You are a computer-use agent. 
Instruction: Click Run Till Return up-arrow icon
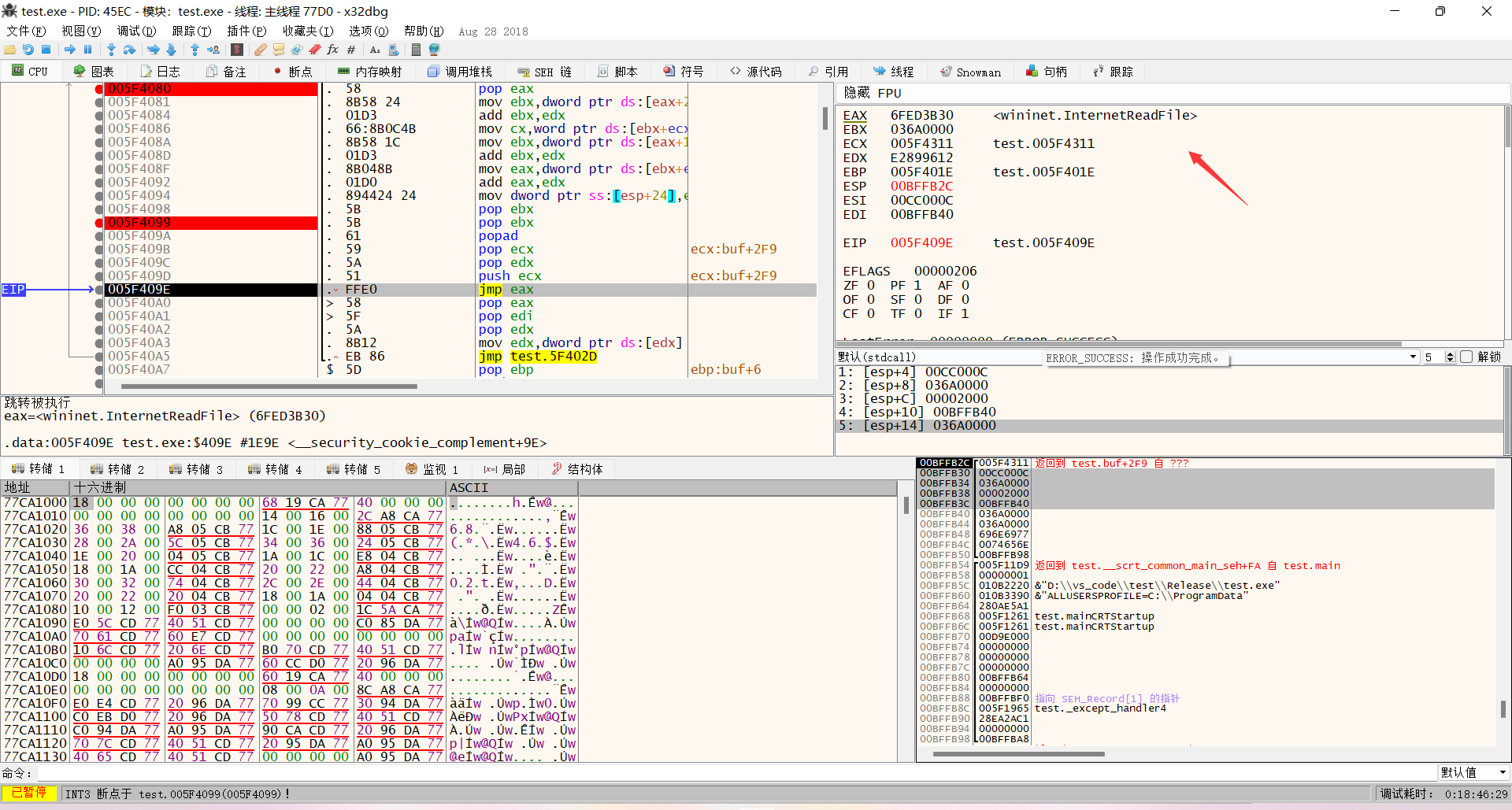[x=195, y=50]
